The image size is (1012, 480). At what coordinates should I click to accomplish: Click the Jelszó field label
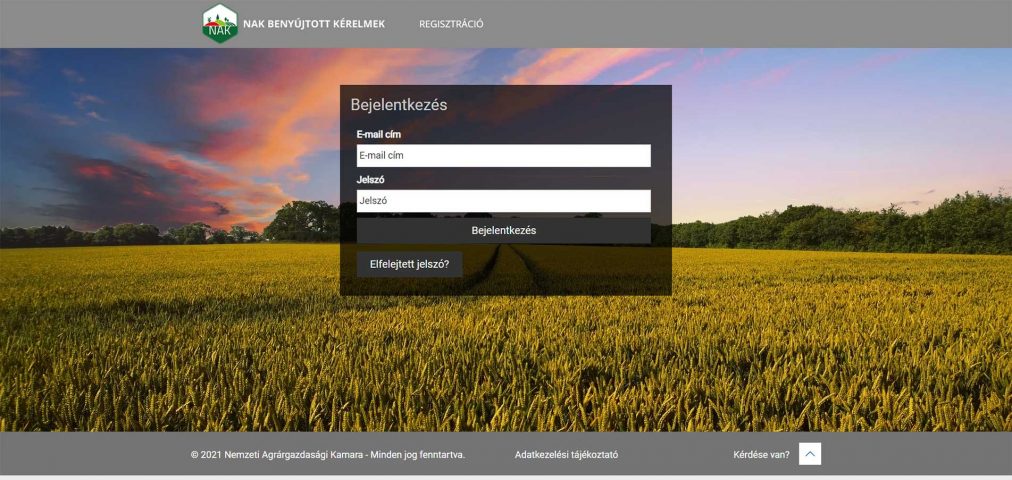coord(371,180)
